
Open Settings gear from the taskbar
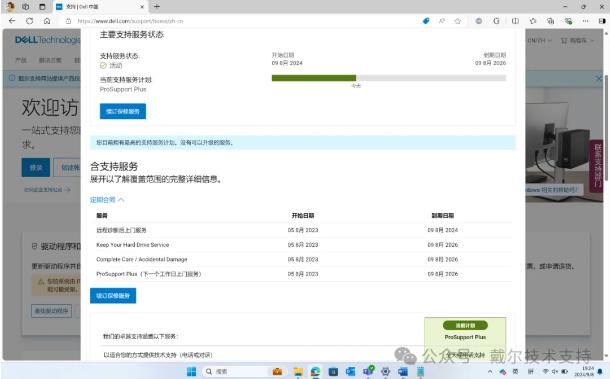(386, 371)
